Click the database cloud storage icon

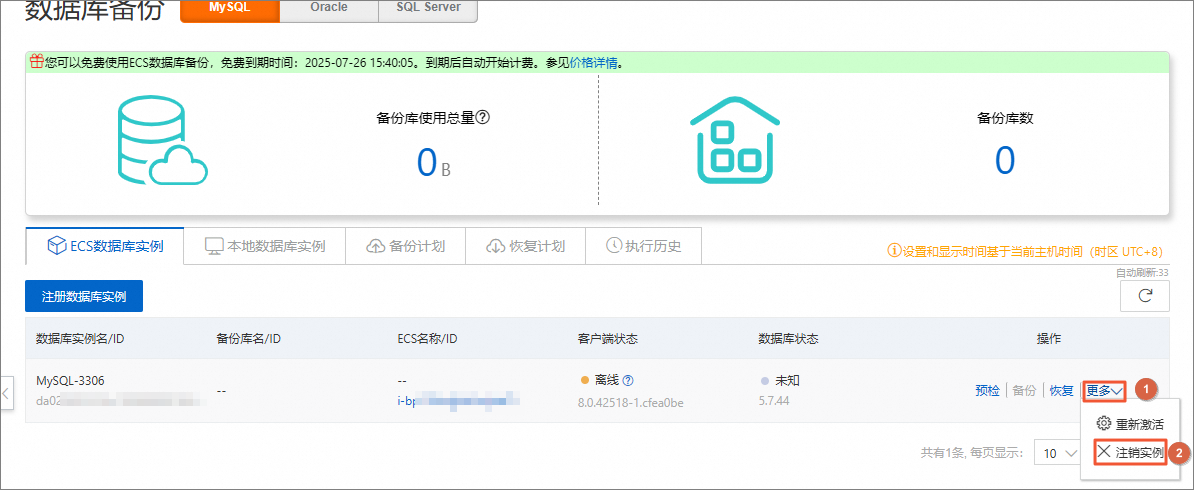[163, 140]
